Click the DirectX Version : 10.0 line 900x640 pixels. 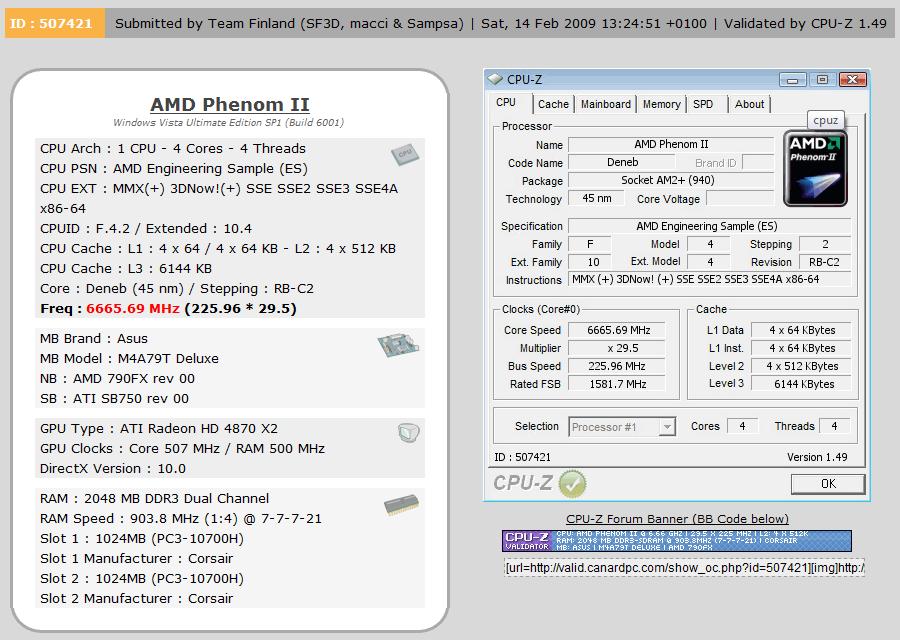tap(112, 469)
